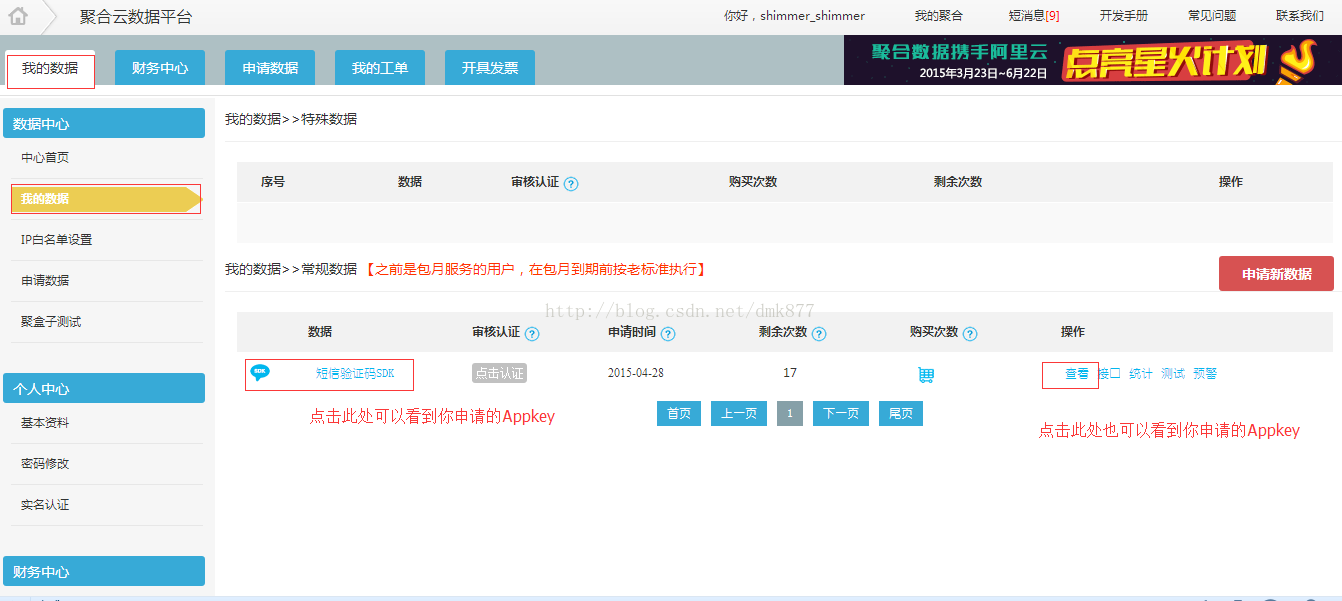The width and height of the screenshot is (1342, 601).
Task: Click help icon next to 剩余次数 header
Action: tap(819, 334)
